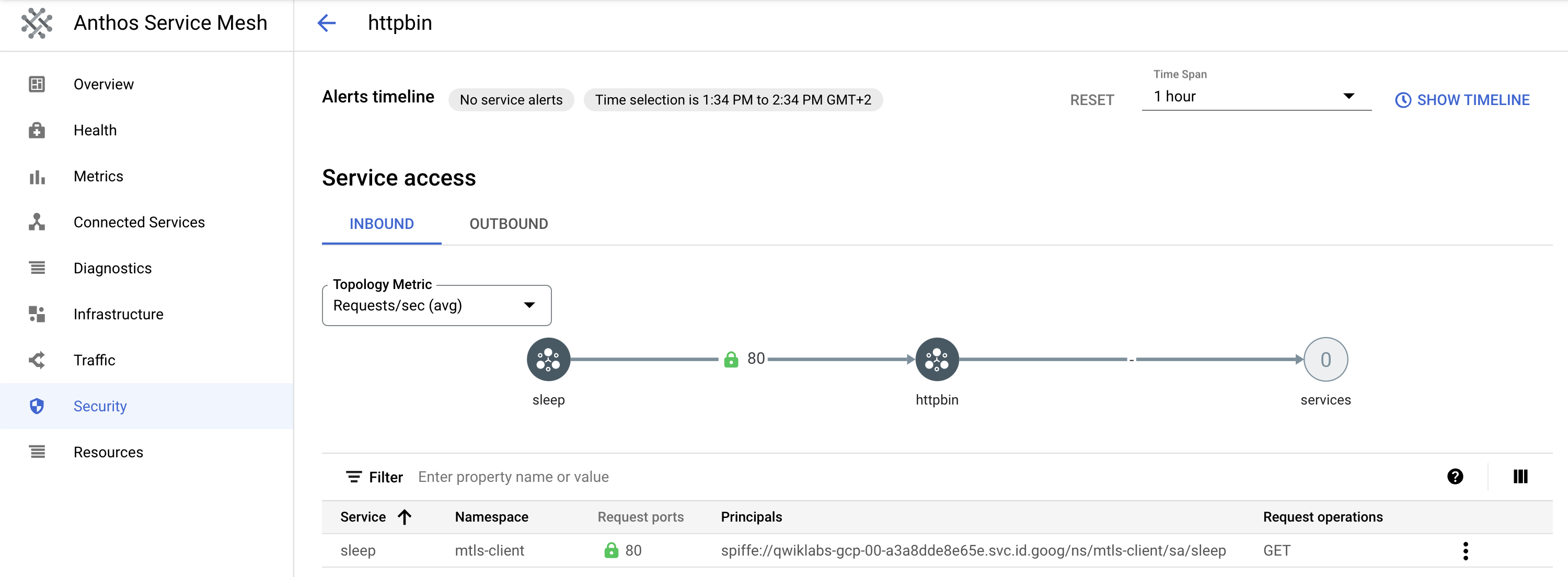Open the Health page
Image resolution: width=1568 pixels, height=577 pixels.
[146, 130]
